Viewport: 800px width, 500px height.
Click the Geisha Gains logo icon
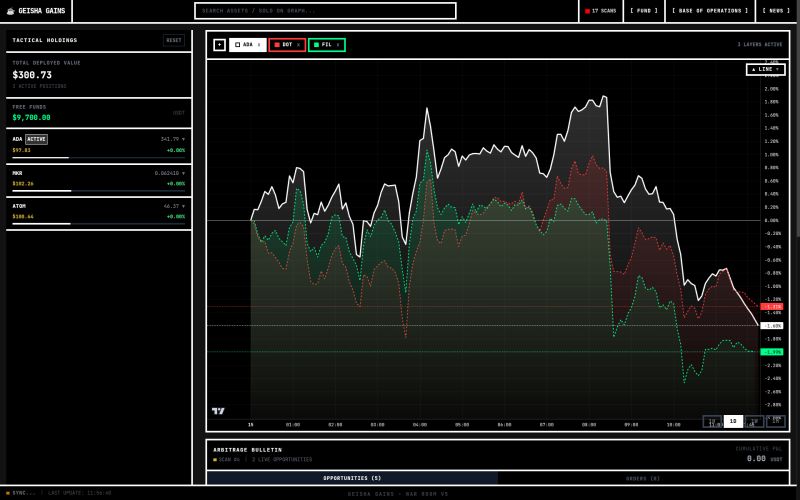[x=10, y=11]
